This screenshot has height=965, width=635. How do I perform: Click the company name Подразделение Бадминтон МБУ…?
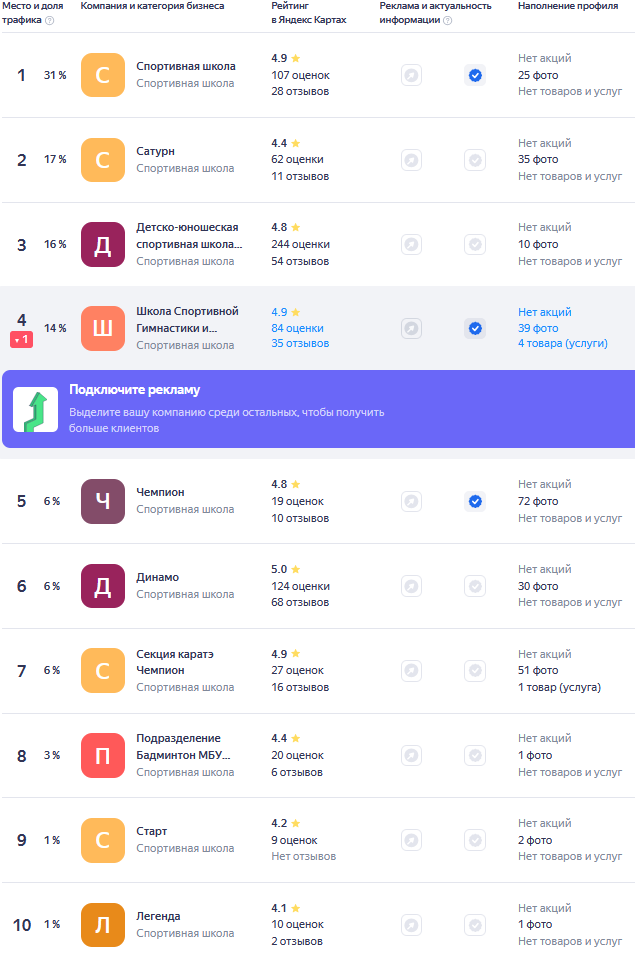pos(183,747)
